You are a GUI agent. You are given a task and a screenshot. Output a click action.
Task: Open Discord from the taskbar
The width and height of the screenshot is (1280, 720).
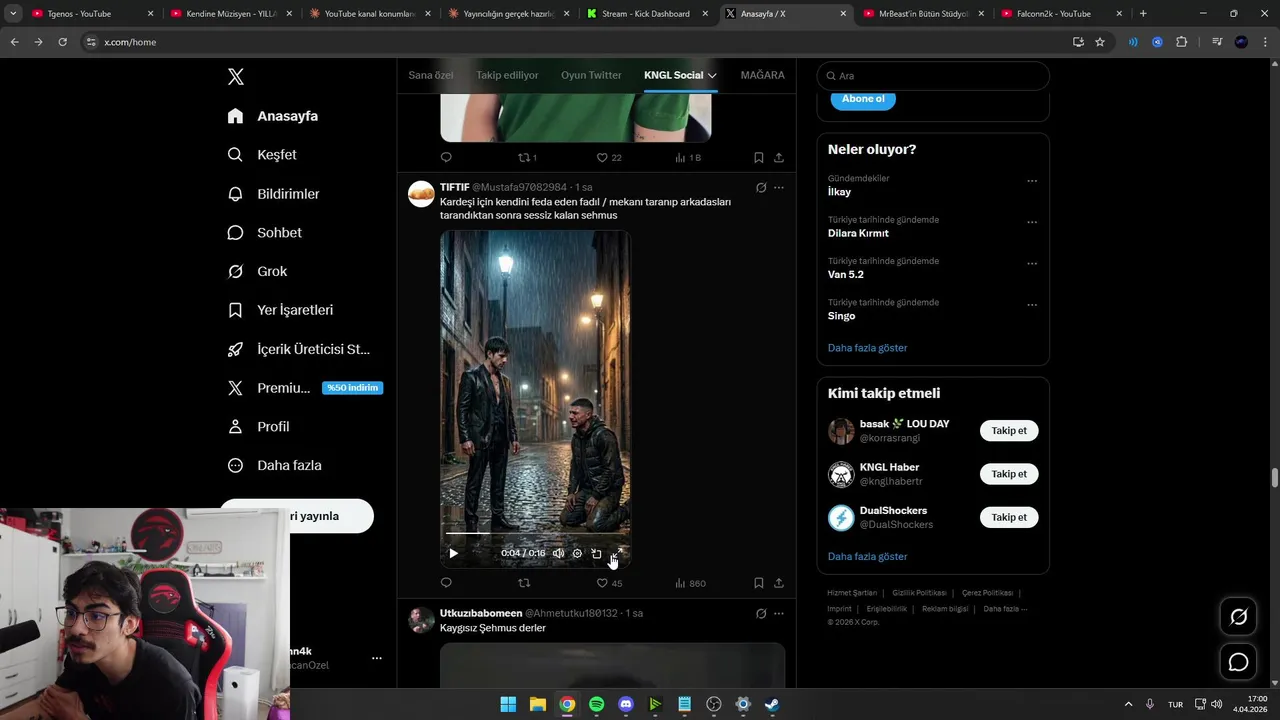[626, 704]
